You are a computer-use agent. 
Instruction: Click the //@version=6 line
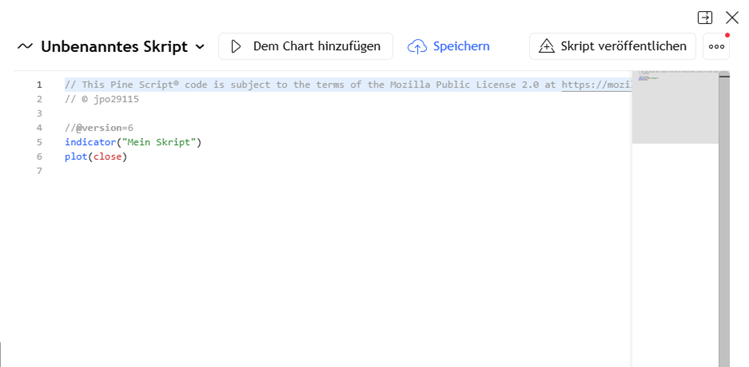99,128
